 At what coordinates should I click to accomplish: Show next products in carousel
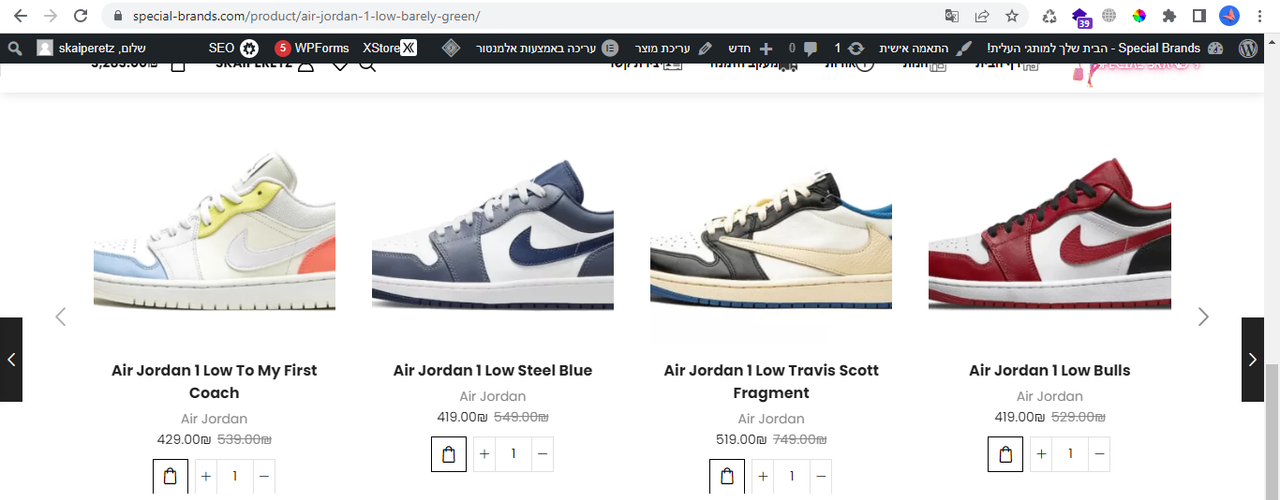(1203, 317)
